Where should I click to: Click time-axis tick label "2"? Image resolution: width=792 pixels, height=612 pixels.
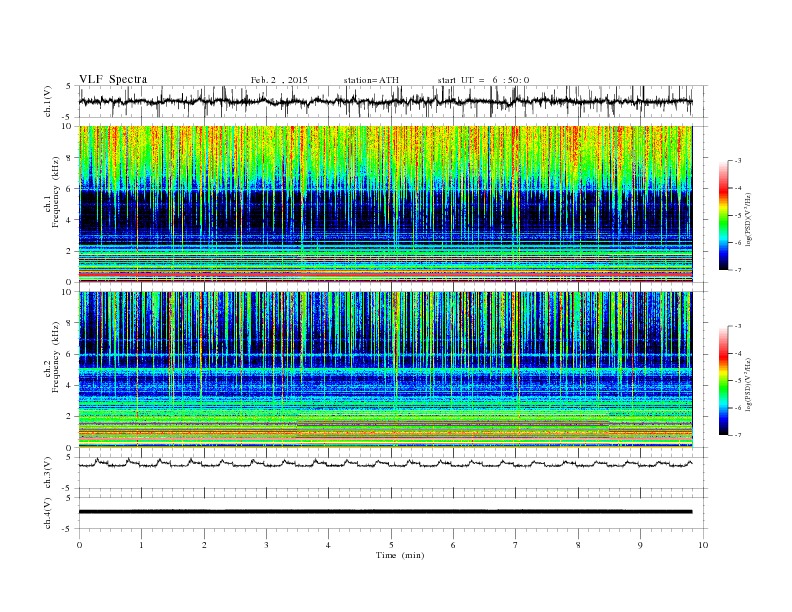(204, 545)
